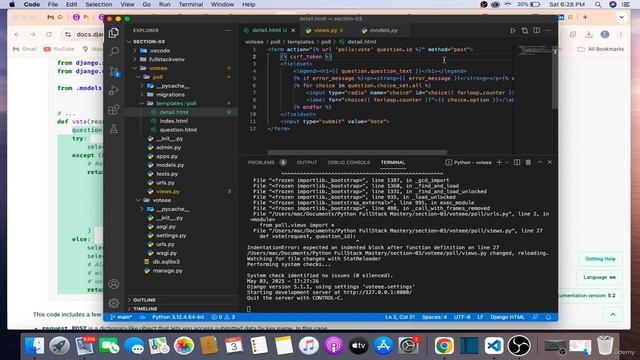Image resolution: width=640 pixels, height=360 pixels.
Task: Click Chrome's reload page button
Action: click(x=49, y=35)
